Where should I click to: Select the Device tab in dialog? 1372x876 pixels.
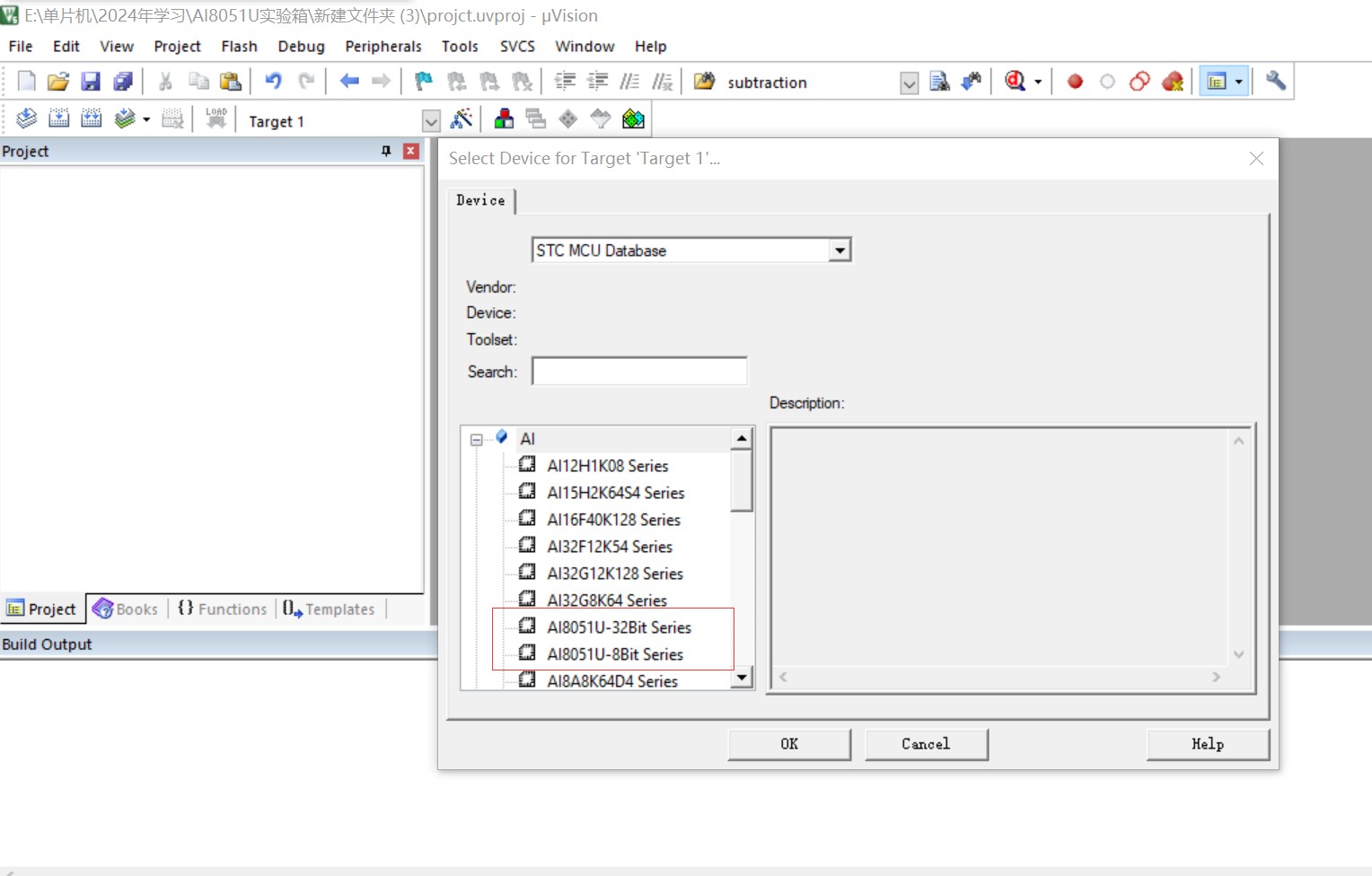click(x=480, y=200)
